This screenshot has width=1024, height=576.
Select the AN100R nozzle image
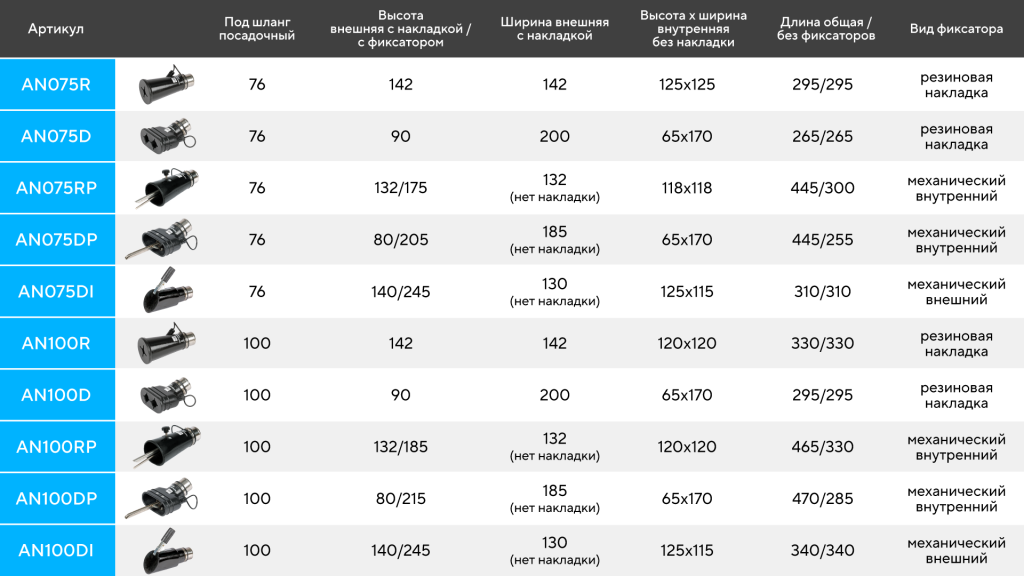pos(162,343)
